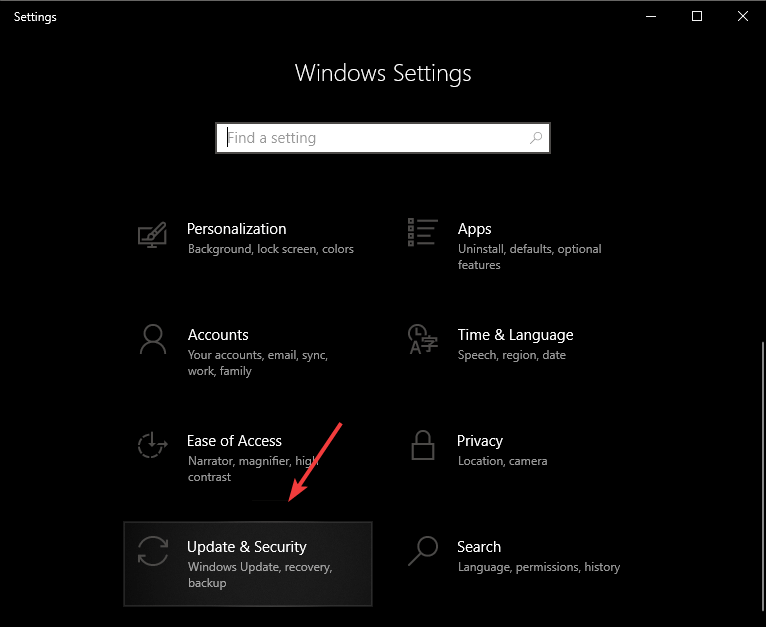Click the Search category magnifier icon
The width and height of the screenshot is (766, 627).
(423, 551)
